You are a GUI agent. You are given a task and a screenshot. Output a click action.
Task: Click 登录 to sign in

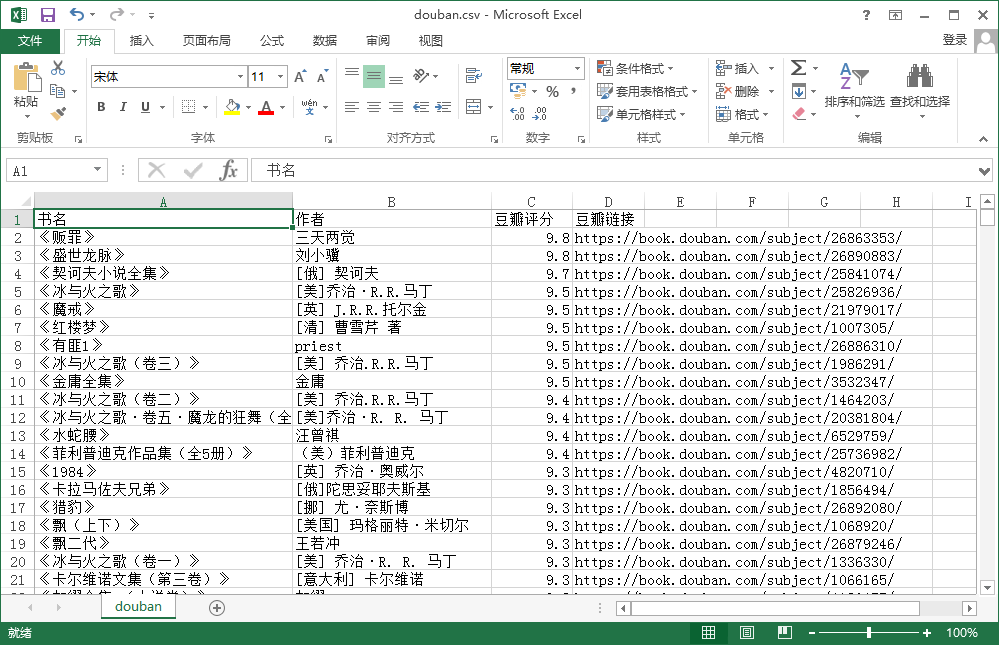(954, 40)
